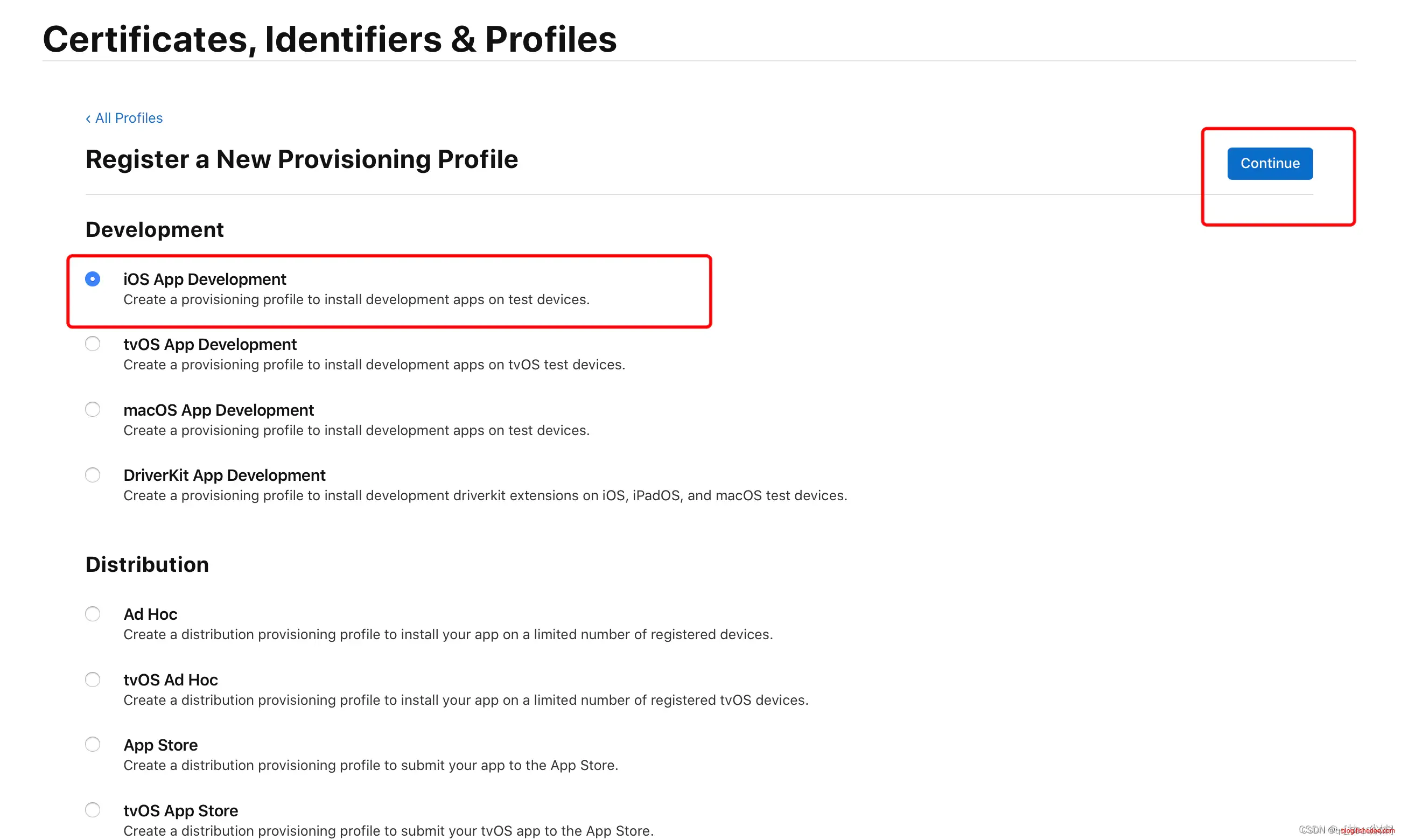Screen dimensions: 1401x840
Task: Select the iOS App Development radio button
Action: point(93,279)
